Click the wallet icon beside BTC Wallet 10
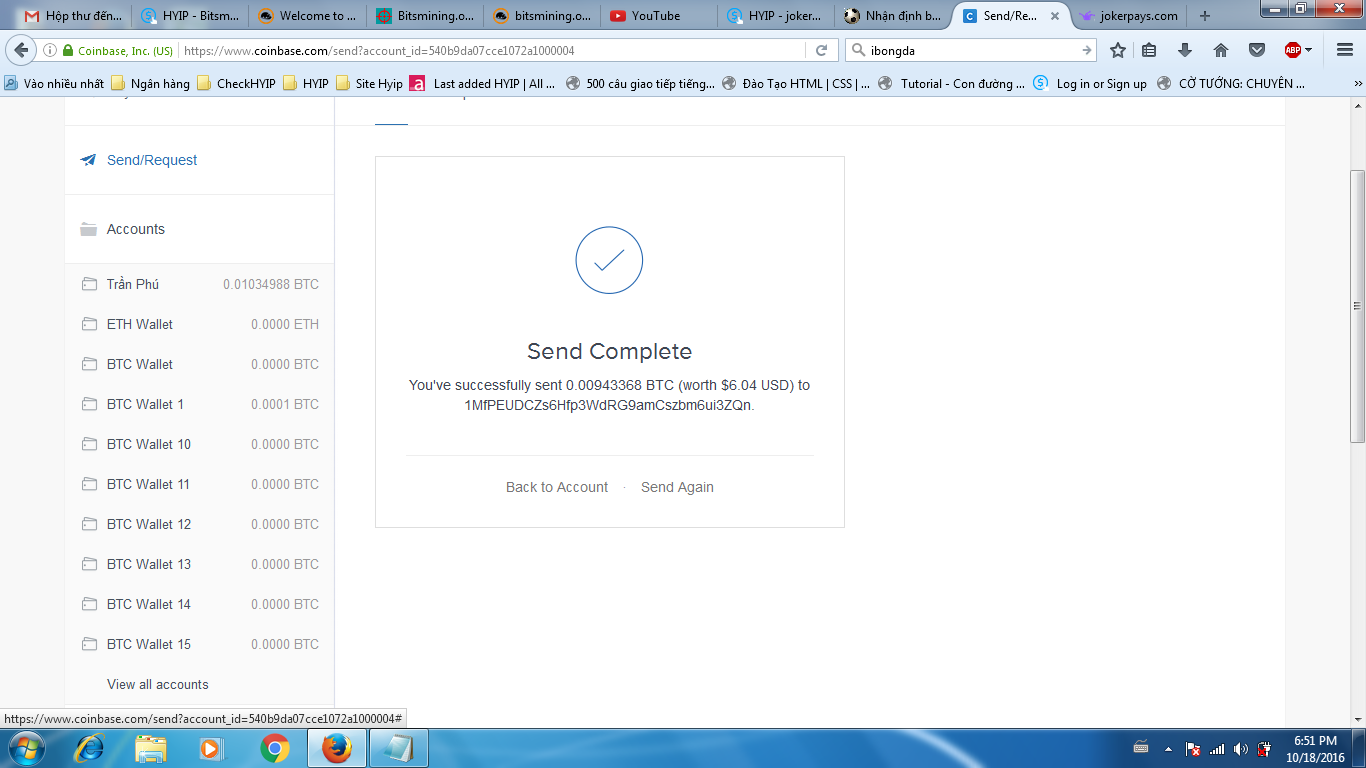Viewport: 1366px width, 768px height. (x=89, y=444)
